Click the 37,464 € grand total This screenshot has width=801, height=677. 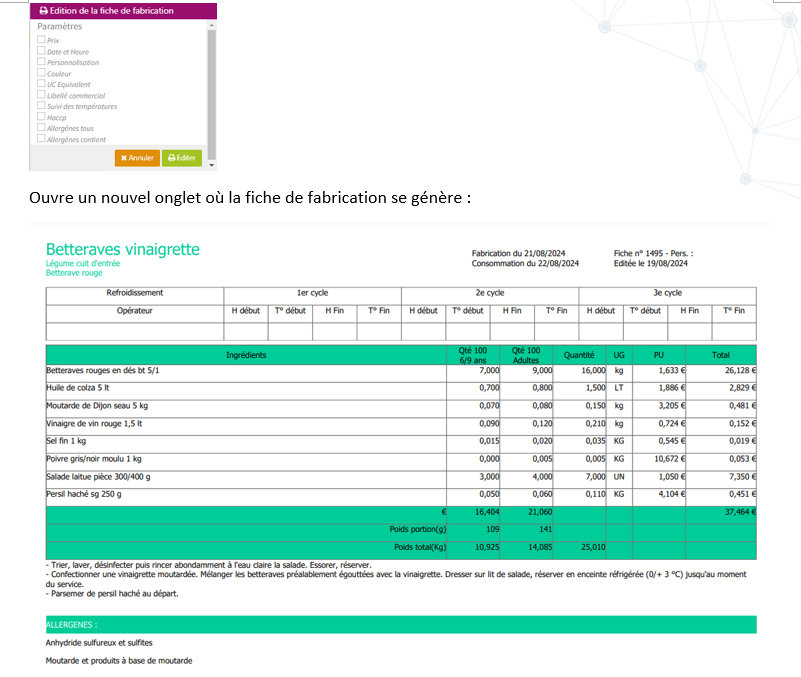click(x=740, y=512)
